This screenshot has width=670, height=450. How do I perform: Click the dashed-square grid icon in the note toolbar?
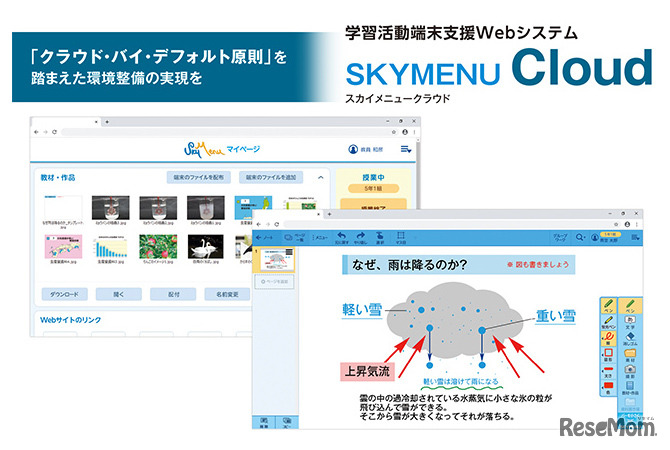click(400, 237)
